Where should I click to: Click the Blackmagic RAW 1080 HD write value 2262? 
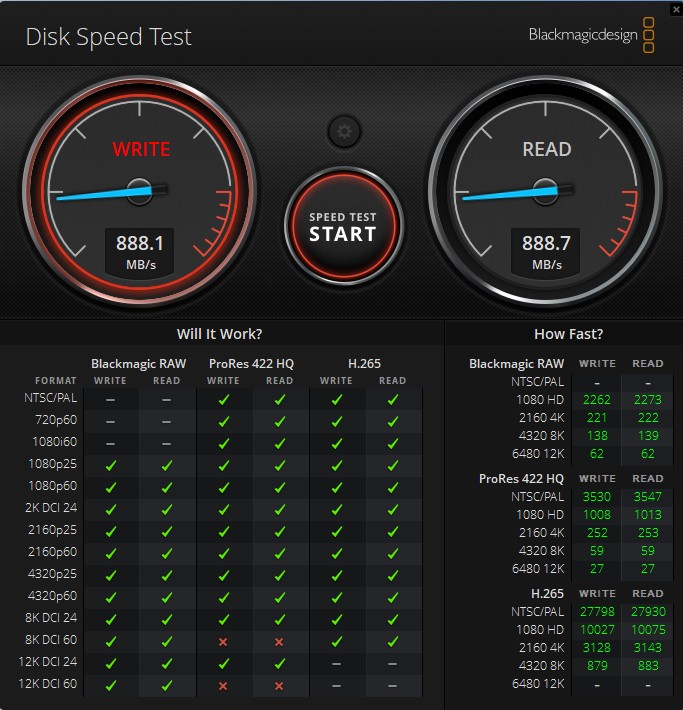(x=597, y=400)
